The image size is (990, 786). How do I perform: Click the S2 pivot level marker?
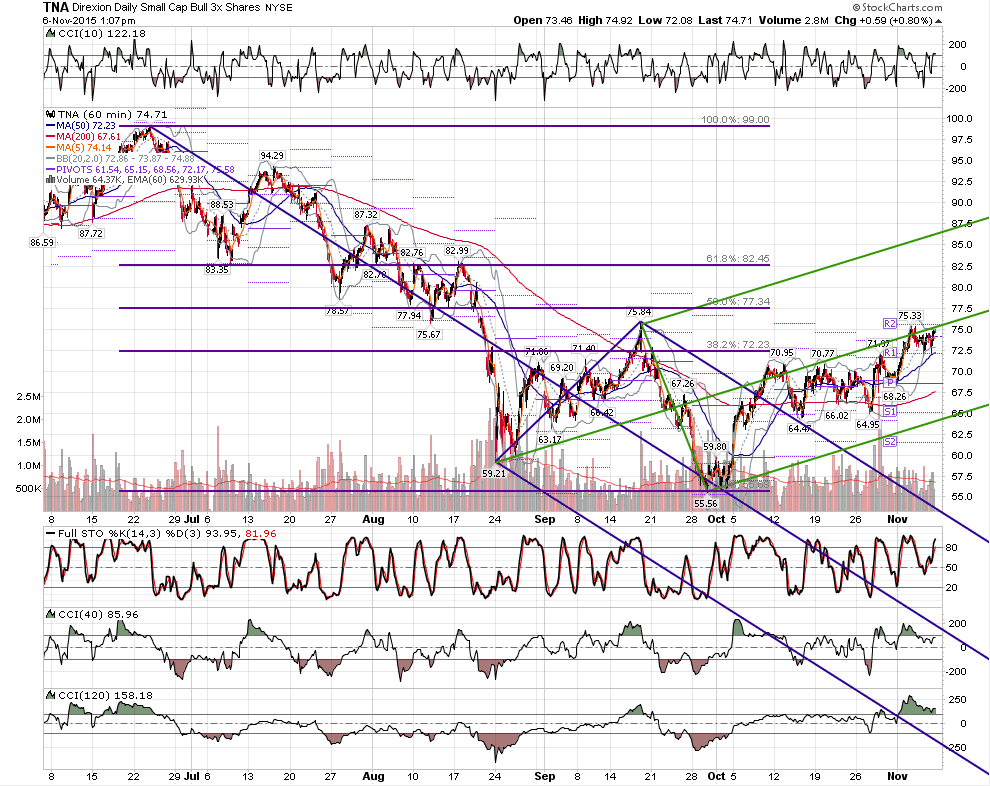pyautogui.click(x=890, y=441)
